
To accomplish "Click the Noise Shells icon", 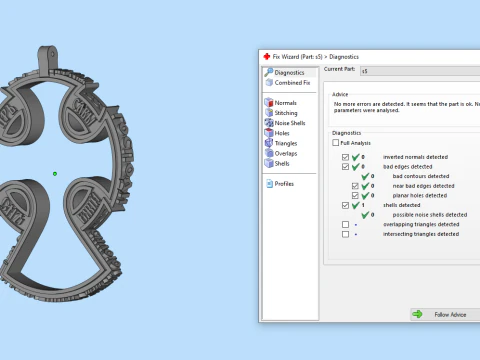I will [269, 123].
